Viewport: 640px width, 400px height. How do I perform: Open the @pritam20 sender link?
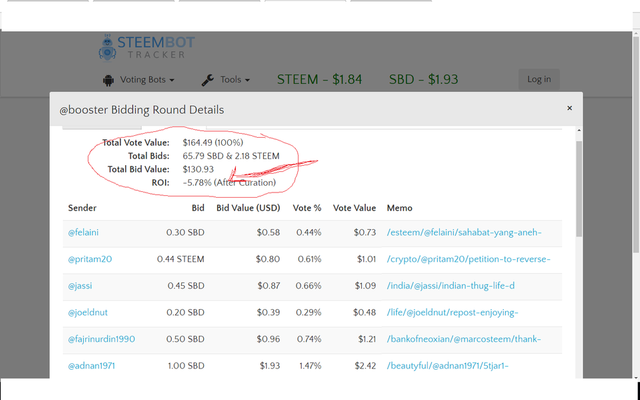90,259
